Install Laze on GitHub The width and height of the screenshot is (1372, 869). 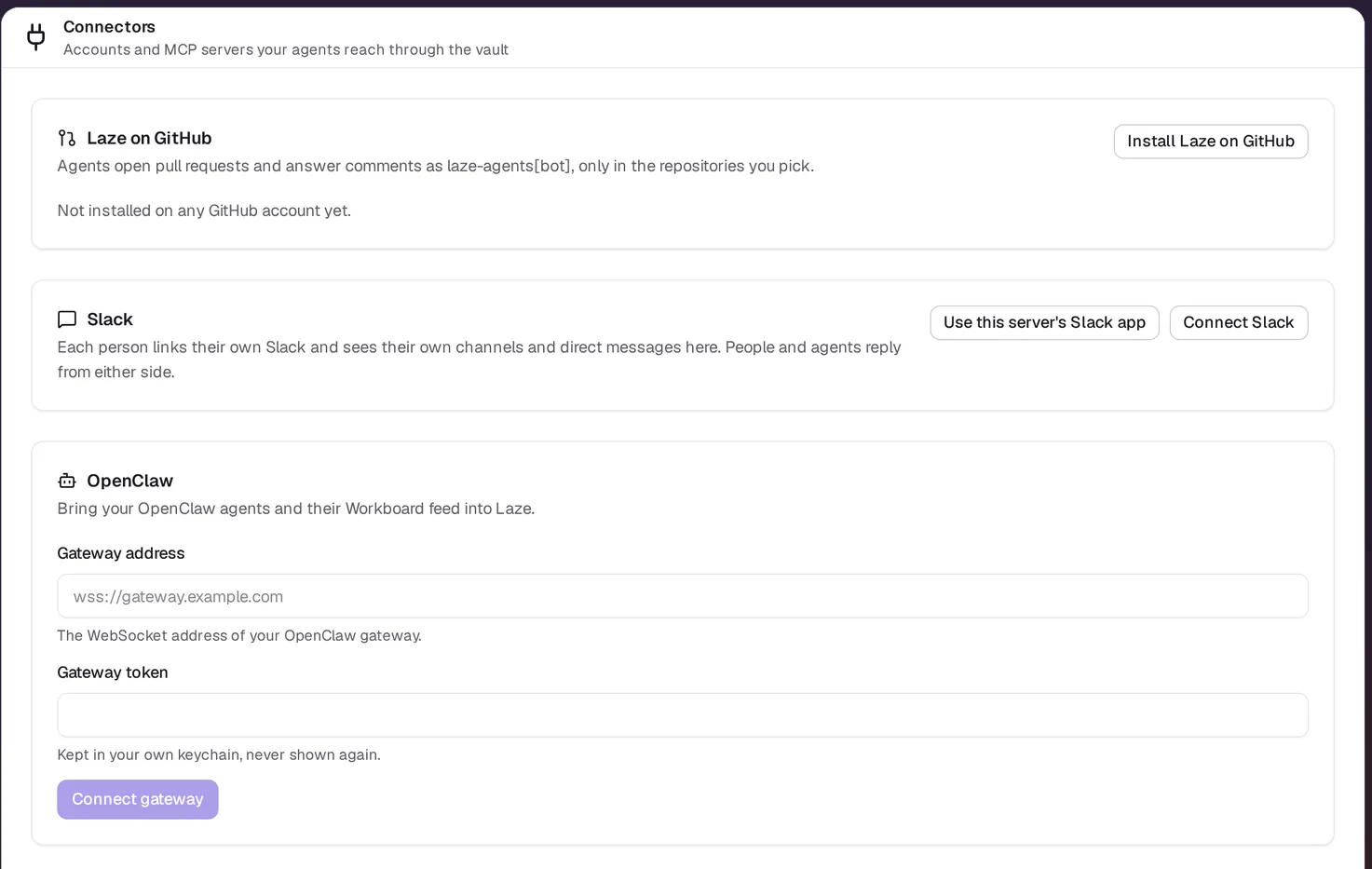(1211, 142)
